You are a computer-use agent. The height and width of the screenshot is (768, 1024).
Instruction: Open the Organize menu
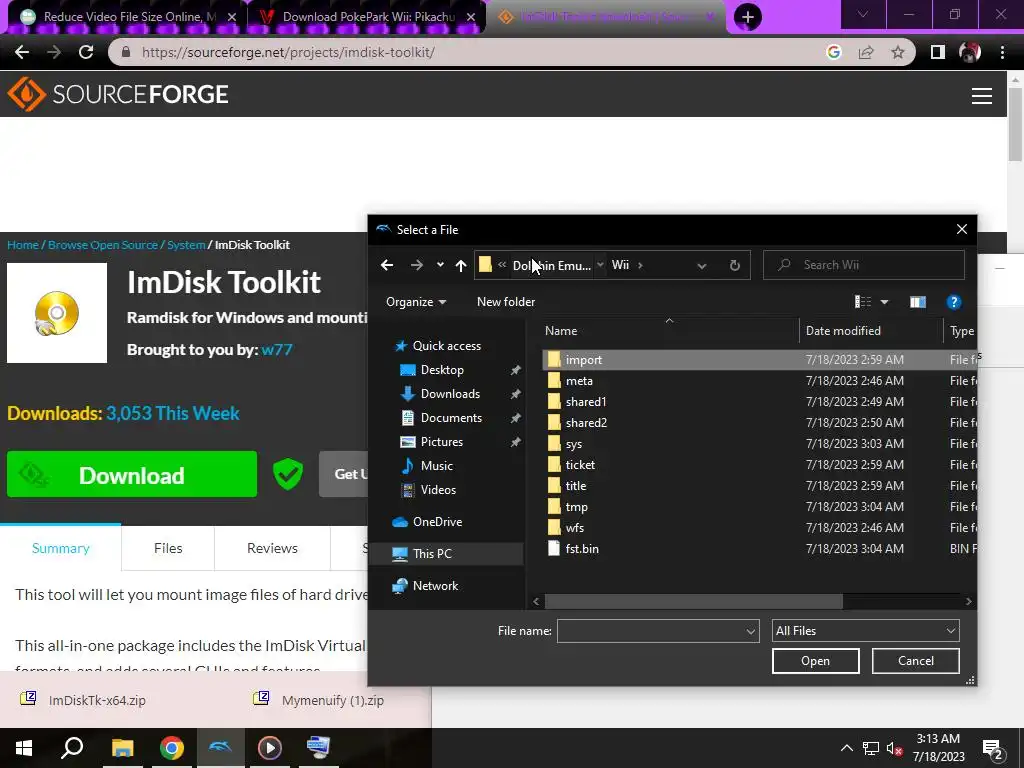tap(416, 302)
